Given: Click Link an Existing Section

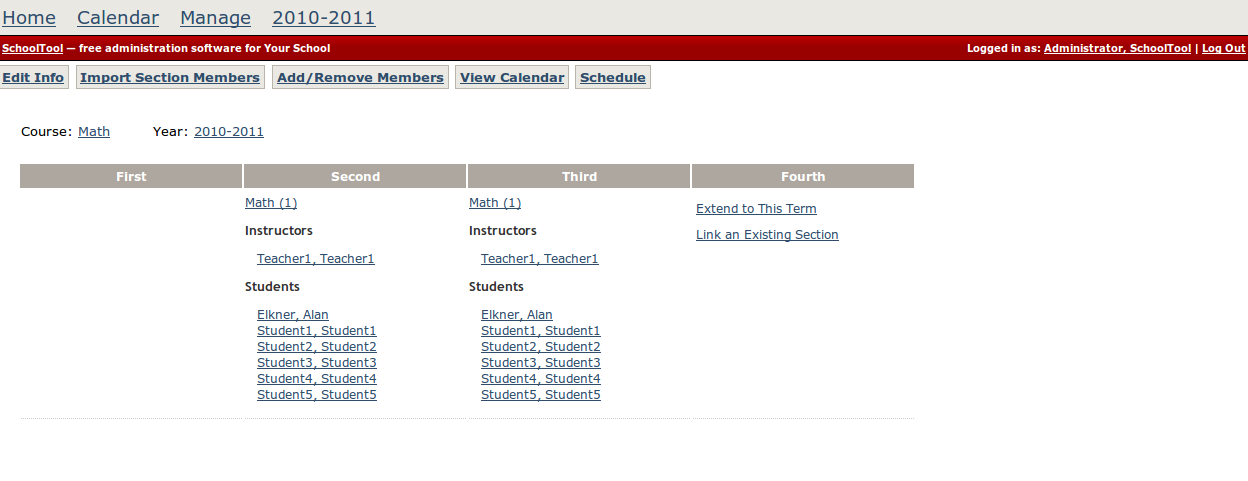Looking at the screenshot, I should (x=767, y=235).
